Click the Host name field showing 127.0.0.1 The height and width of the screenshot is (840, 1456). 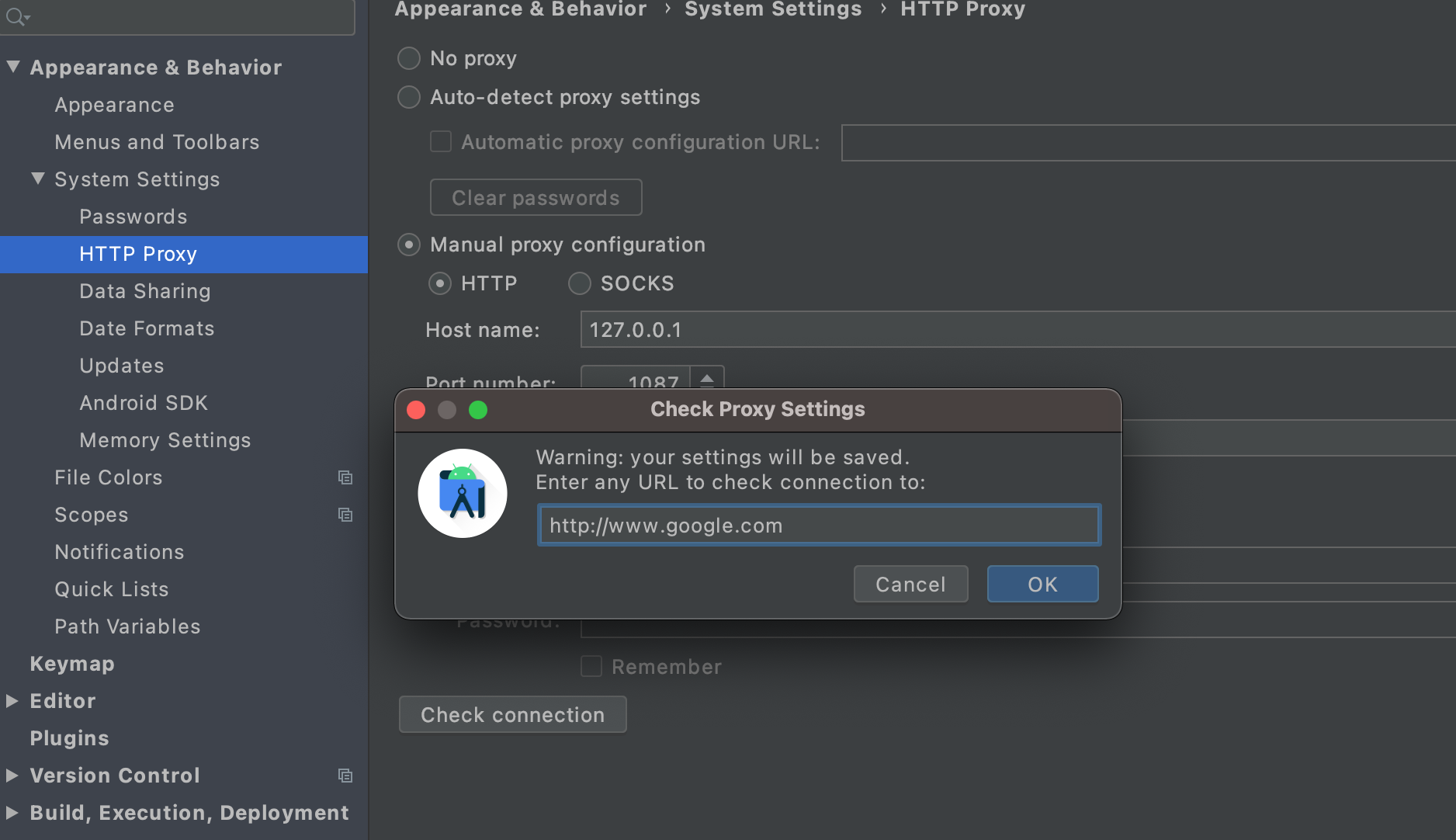tap(1017, 329)
